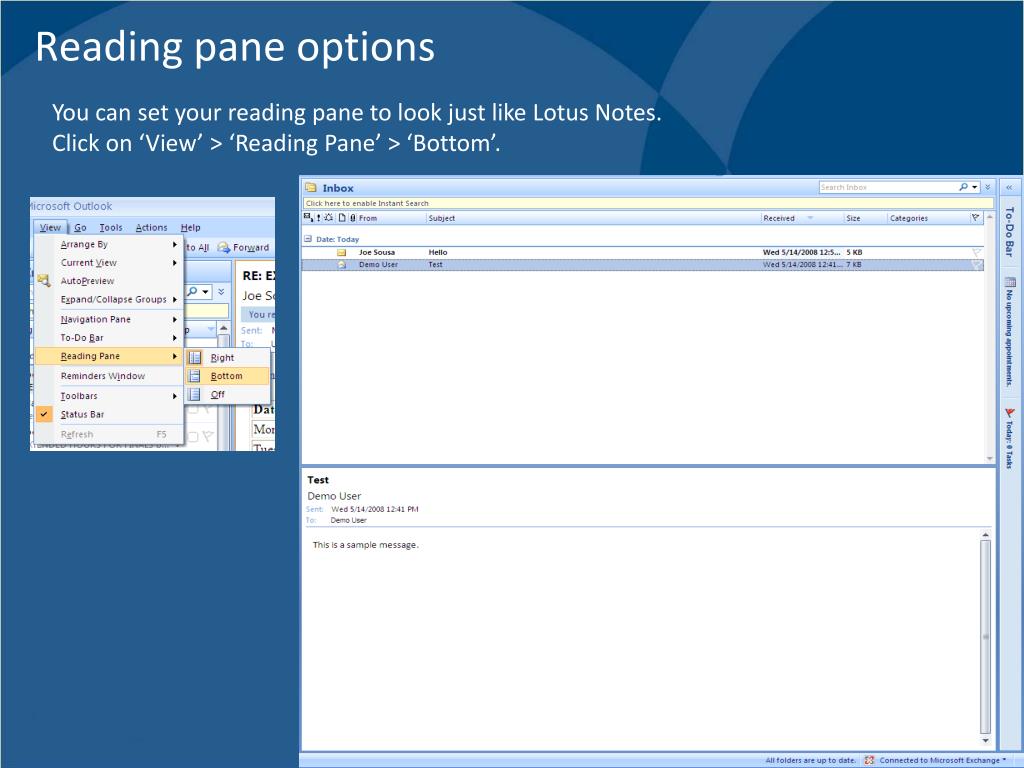The width and height of the screenshot is (1024, 768).
Task: Click reading pane scrollbar down arrow
Action: [x=985, y=741]
